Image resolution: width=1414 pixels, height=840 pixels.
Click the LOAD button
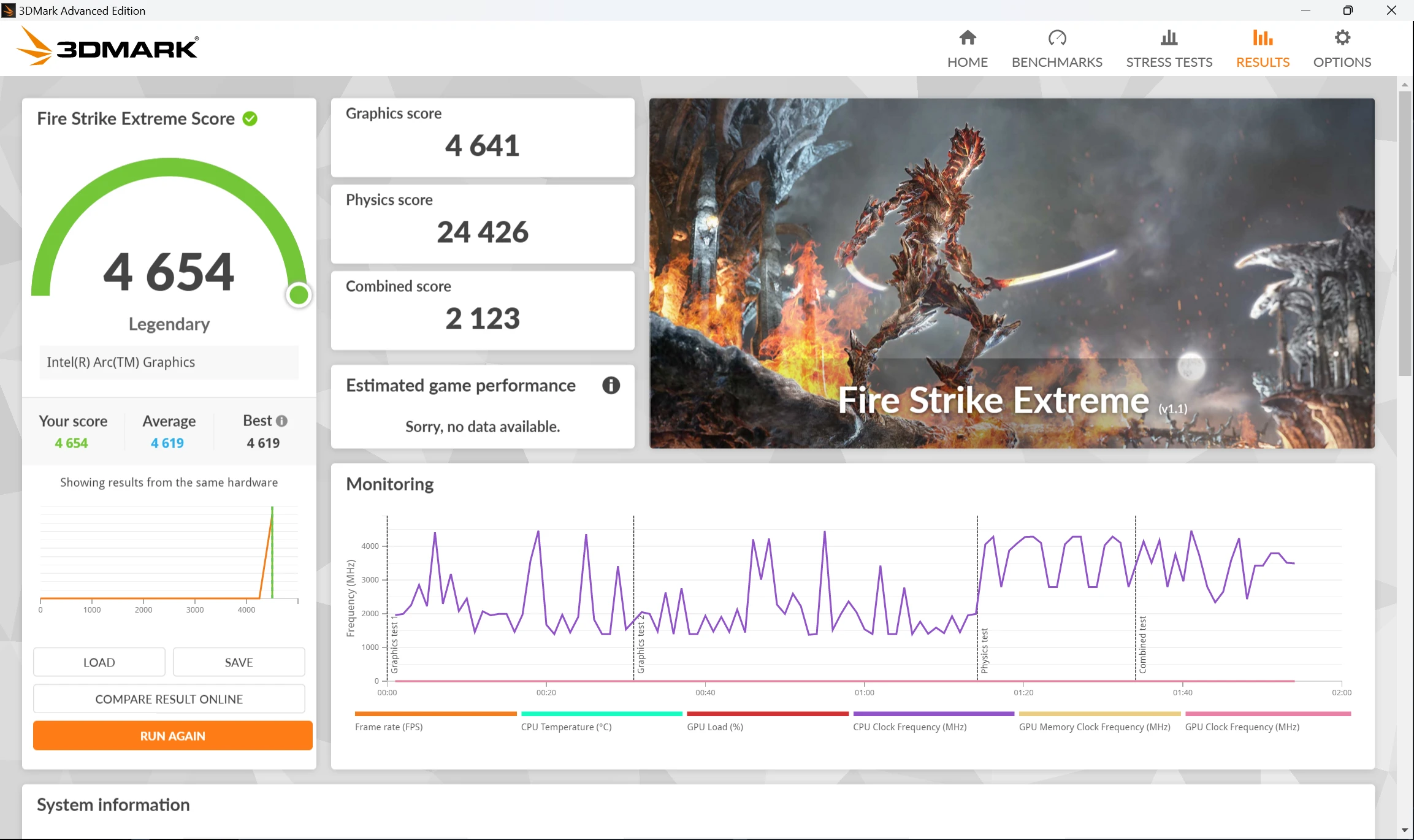[99, 662]
